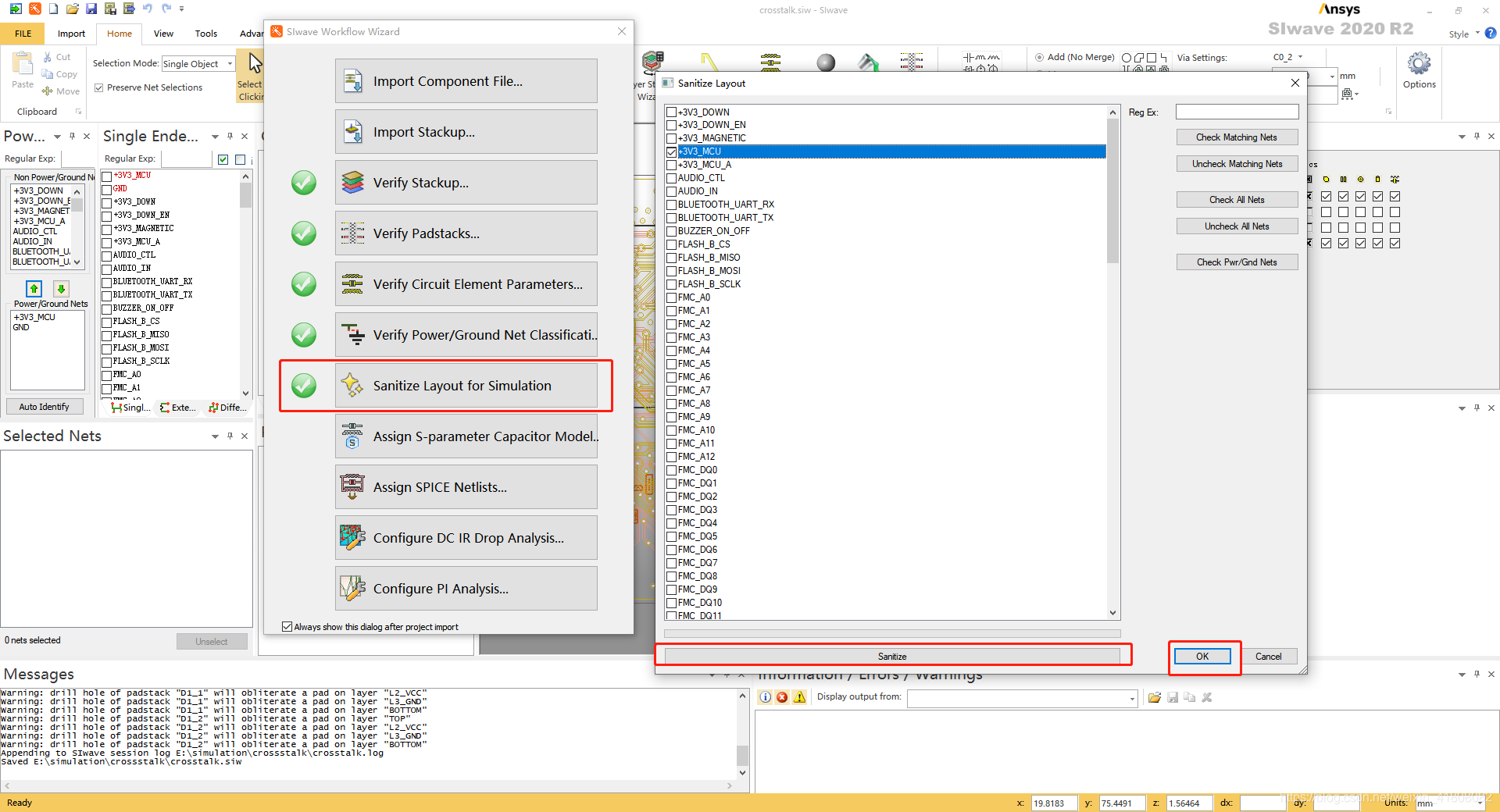Click the Open file folder icon
Image resolution: width=1500 pixels, height=812 pixels.
(73, 9)
